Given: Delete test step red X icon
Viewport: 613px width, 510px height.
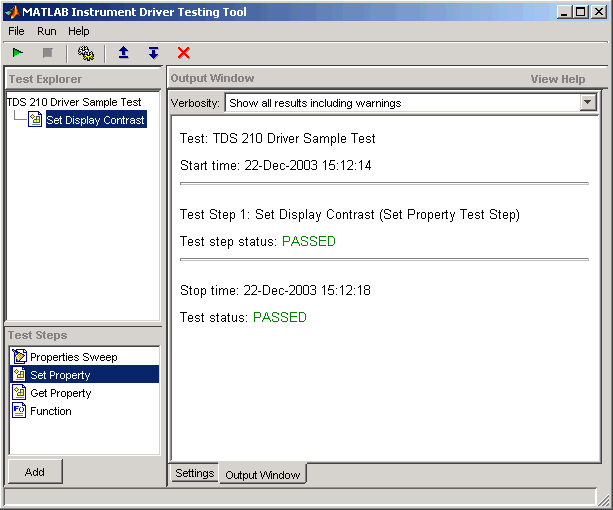Looking at the screenshot, I should [183, 53].
